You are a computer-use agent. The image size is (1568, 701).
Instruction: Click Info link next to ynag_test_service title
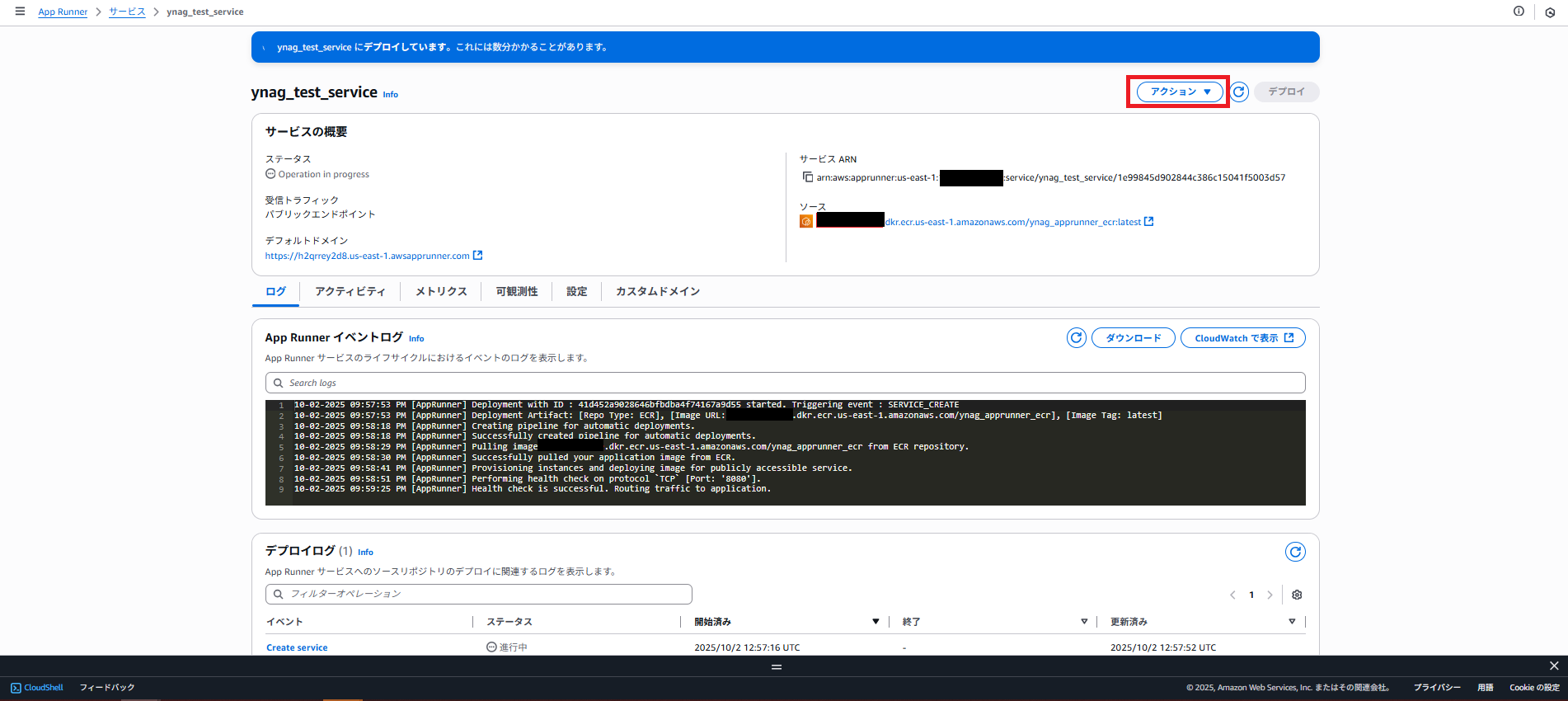coord(390,95)
